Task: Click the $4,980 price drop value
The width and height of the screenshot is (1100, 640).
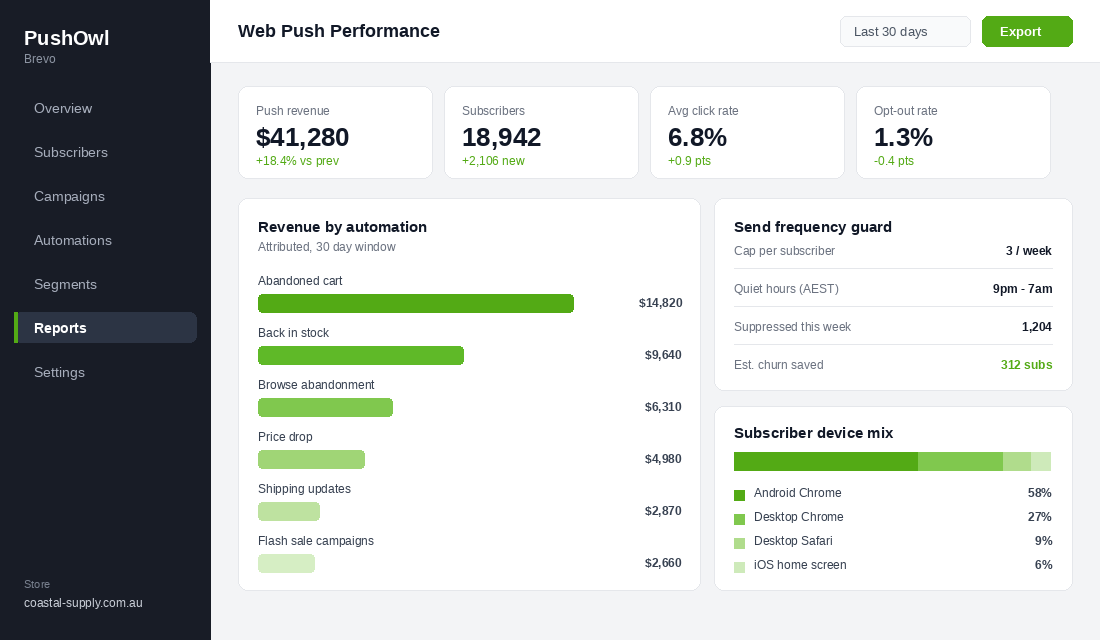Action: click(663, 459)
